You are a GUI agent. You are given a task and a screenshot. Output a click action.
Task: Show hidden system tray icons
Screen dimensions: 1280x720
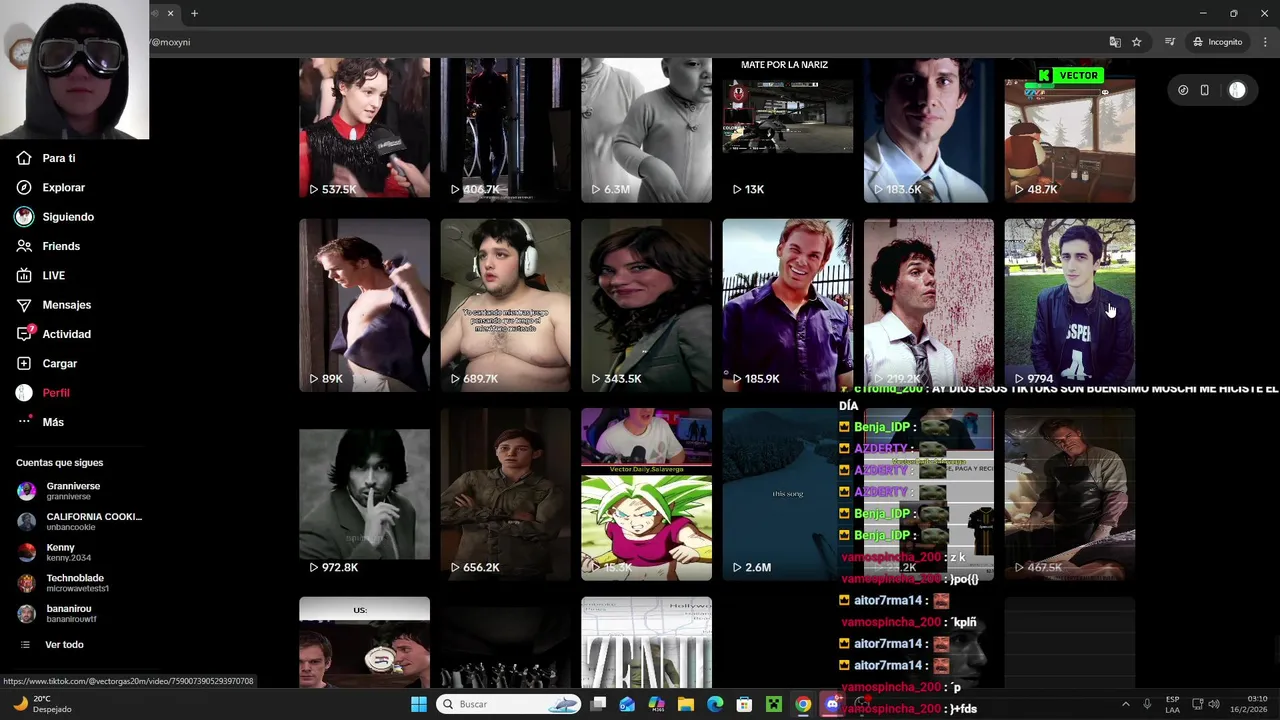[x=1125, y=704]
